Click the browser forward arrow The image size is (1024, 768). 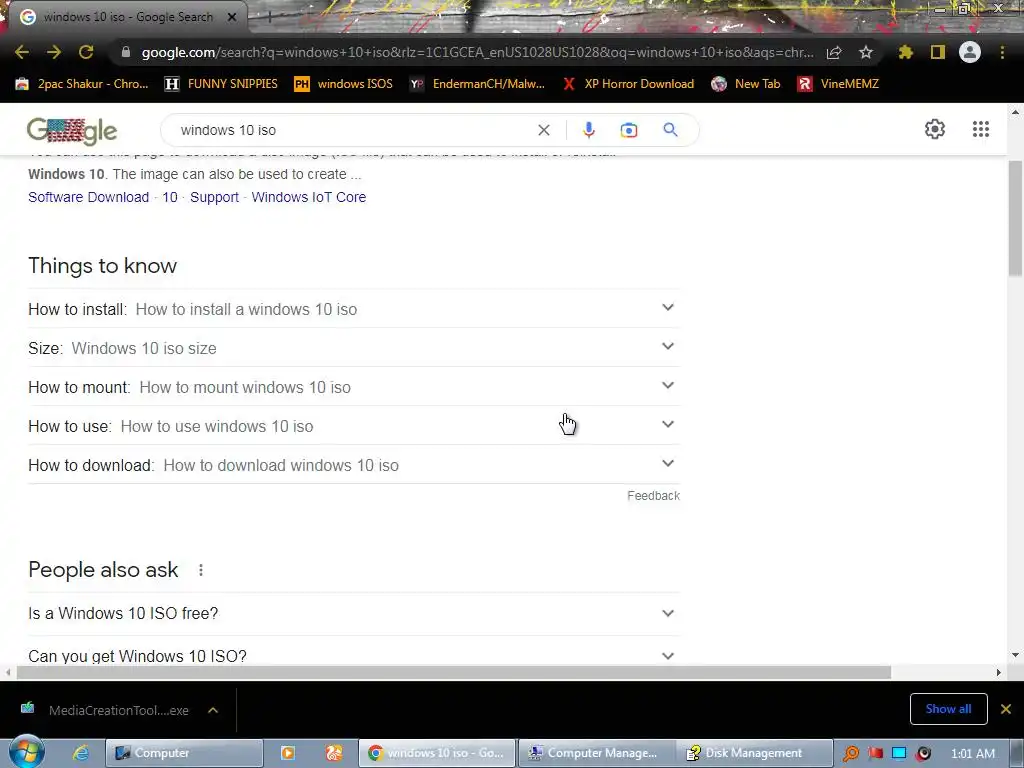click(54, 52)
